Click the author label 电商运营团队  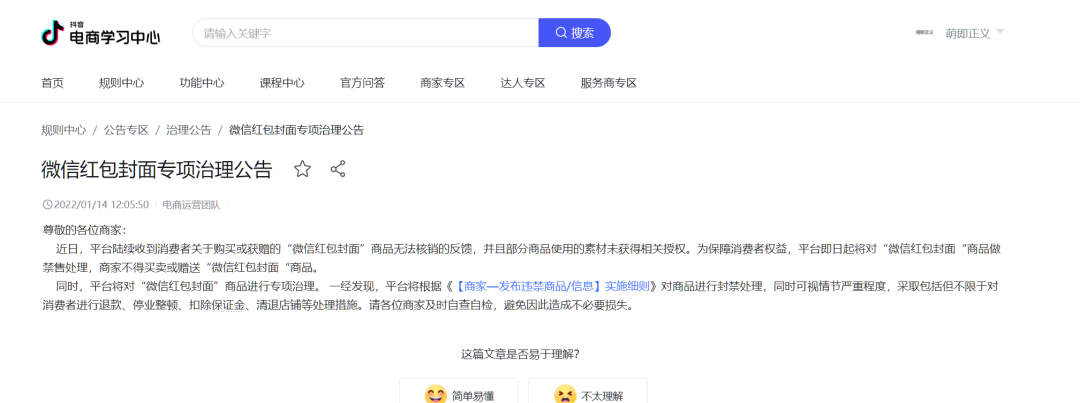(x=191, y=205)
